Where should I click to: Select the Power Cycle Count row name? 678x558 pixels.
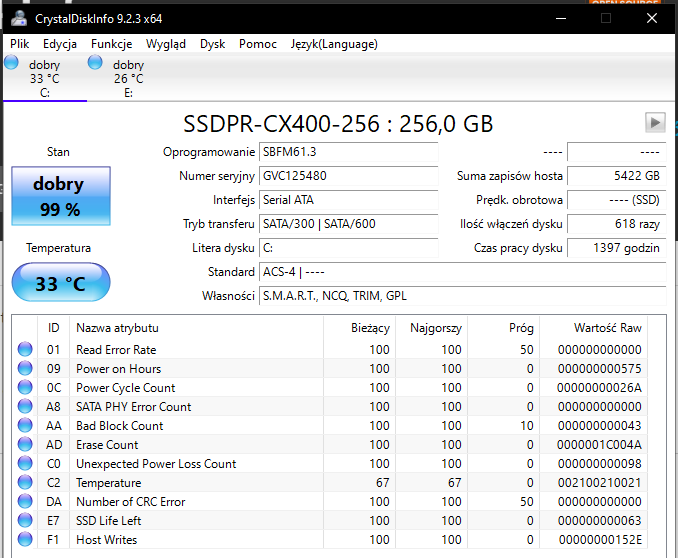coord(125,388)
